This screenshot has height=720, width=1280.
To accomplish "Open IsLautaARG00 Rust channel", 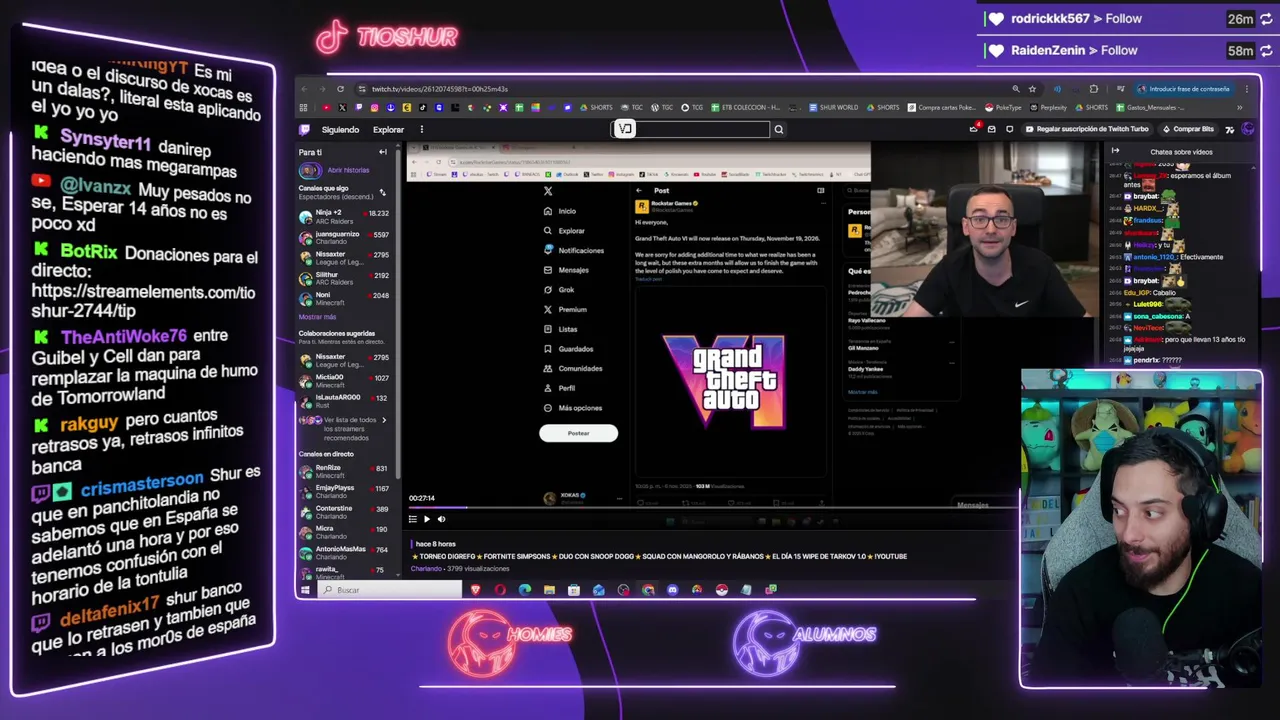I will pyautogui.click(x=345, y=400).
